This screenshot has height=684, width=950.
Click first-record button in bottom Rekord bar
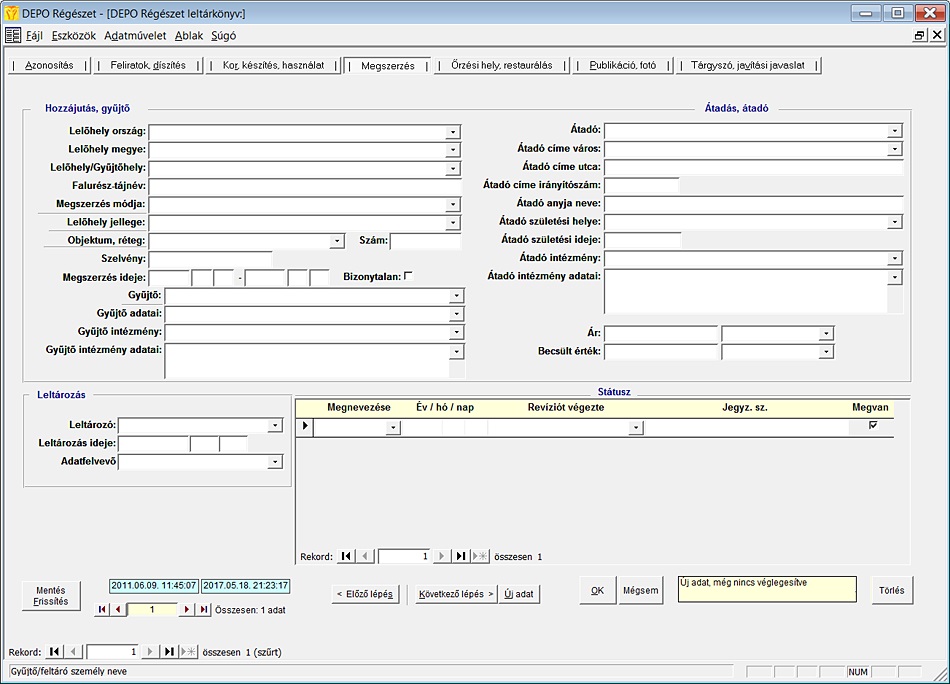[x=55, y=652]
